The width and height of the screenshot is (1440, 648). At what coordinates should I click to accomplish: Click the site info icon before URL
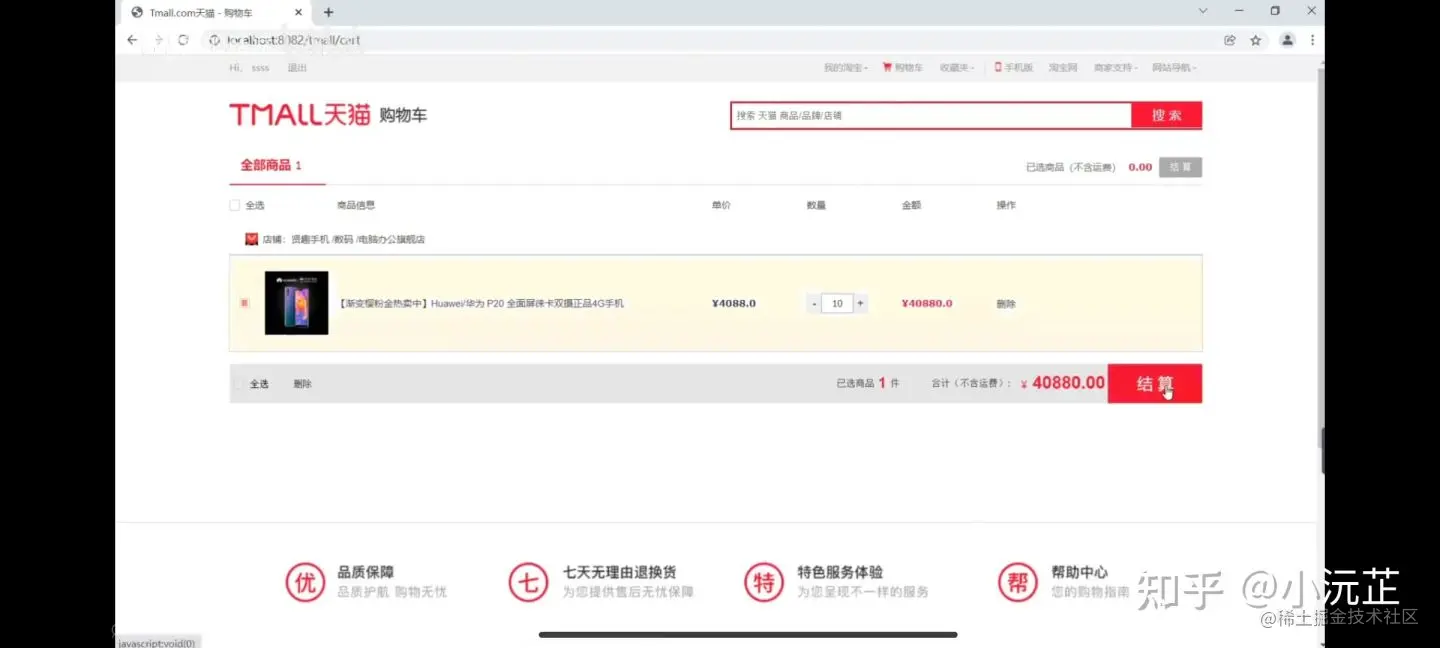(x=213, y=40)
